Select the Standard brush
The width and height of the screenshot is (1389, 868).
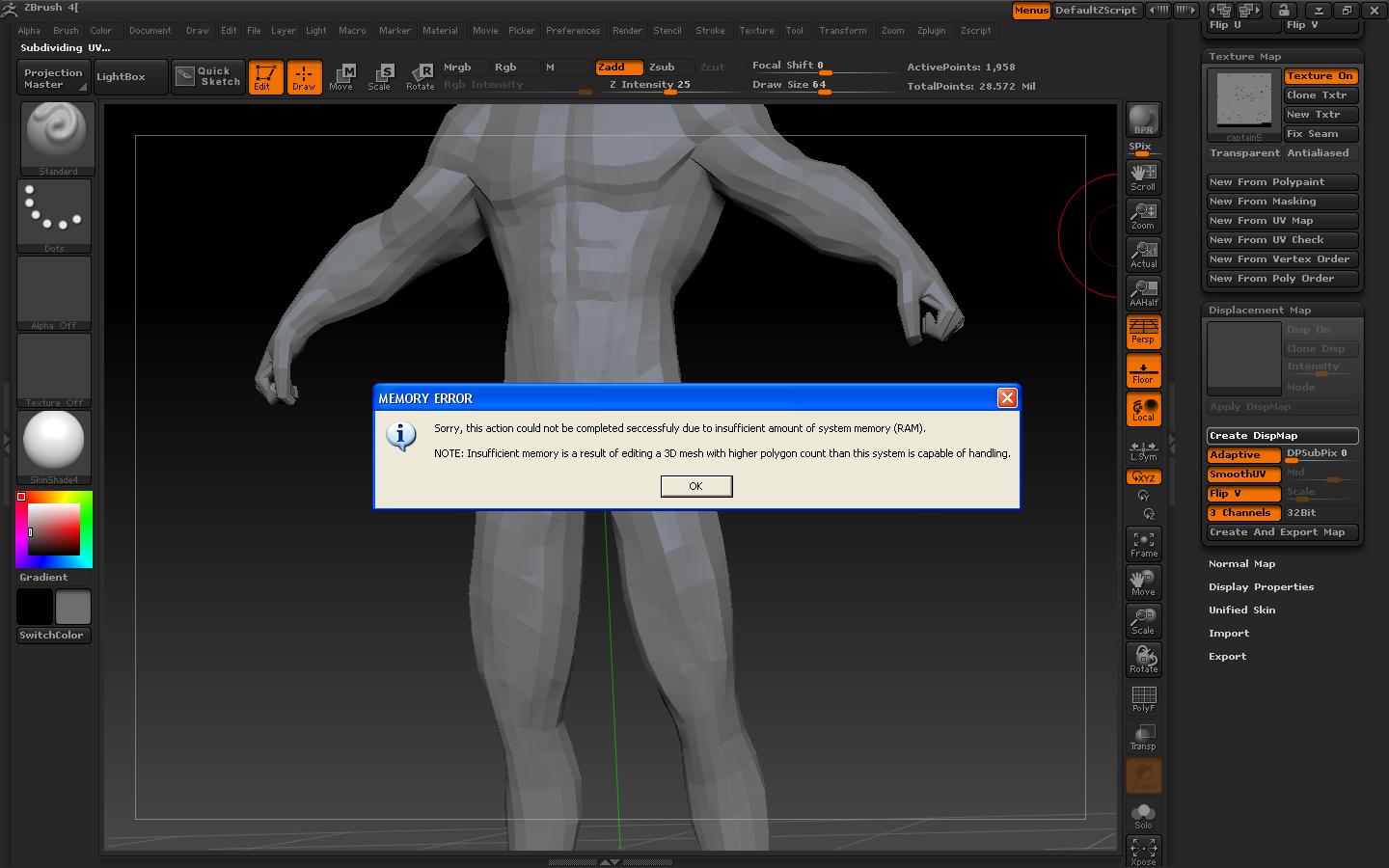click(x=55, y=135)
